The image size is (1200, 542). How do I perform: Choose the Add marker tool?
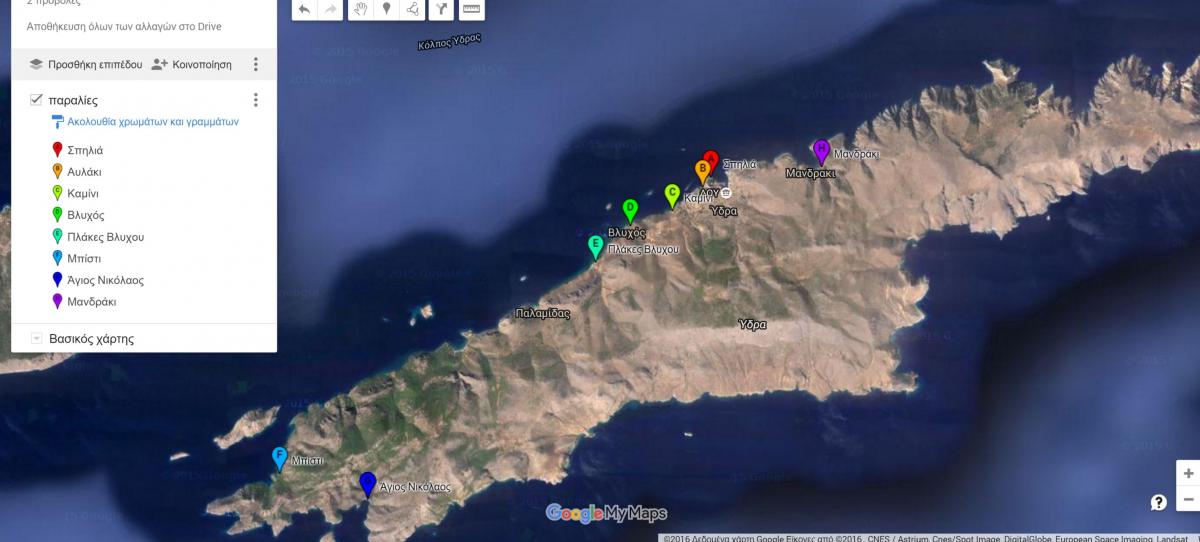click(387, 9)
